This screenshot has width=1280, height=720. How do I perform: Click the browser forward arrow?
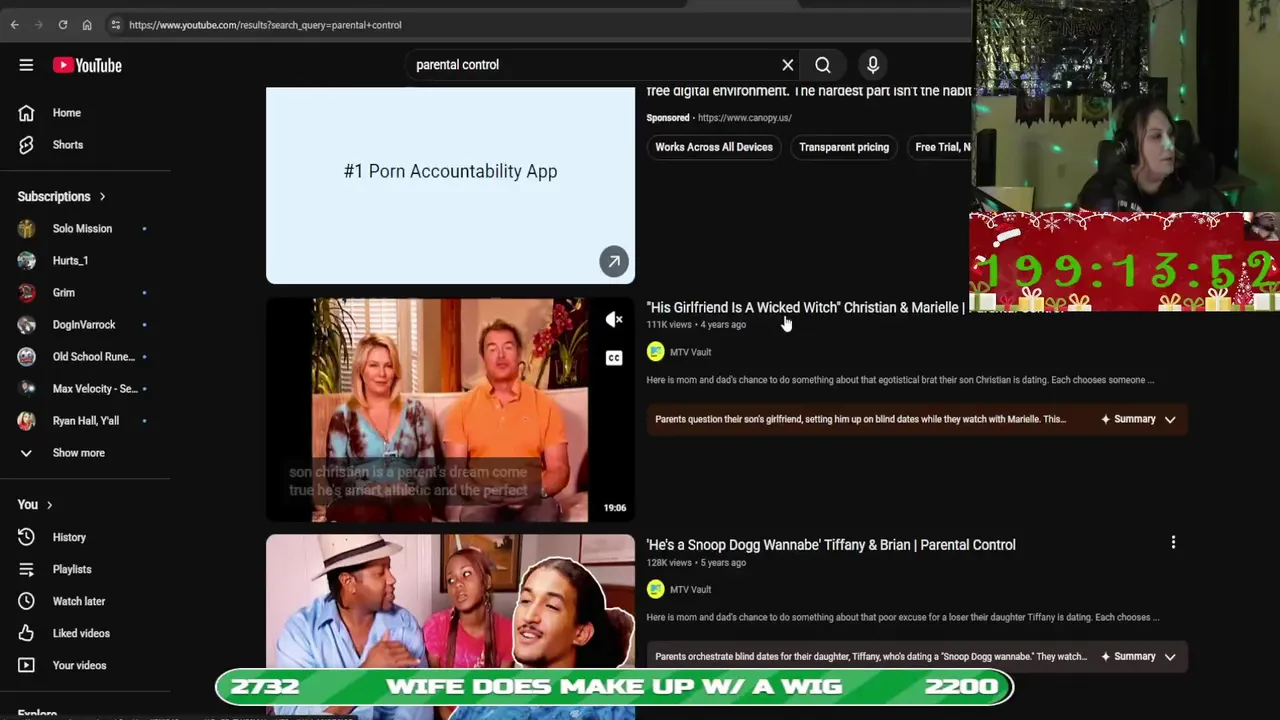38,25
